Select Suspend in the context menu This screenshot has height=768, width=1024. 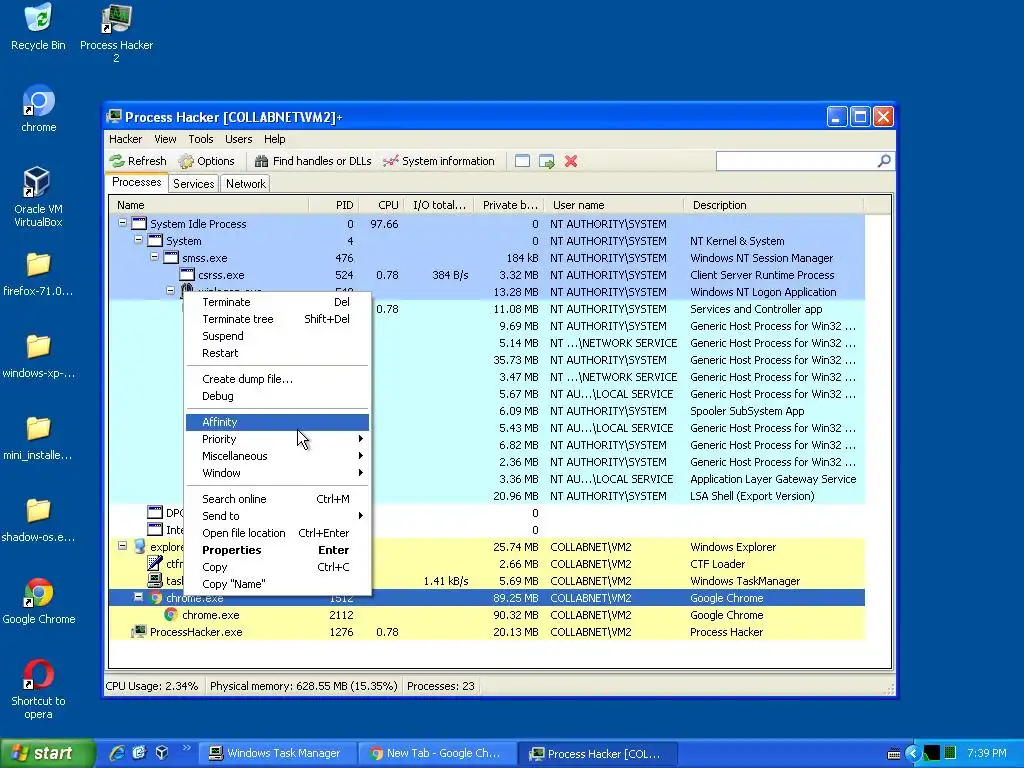pos(277,336)
